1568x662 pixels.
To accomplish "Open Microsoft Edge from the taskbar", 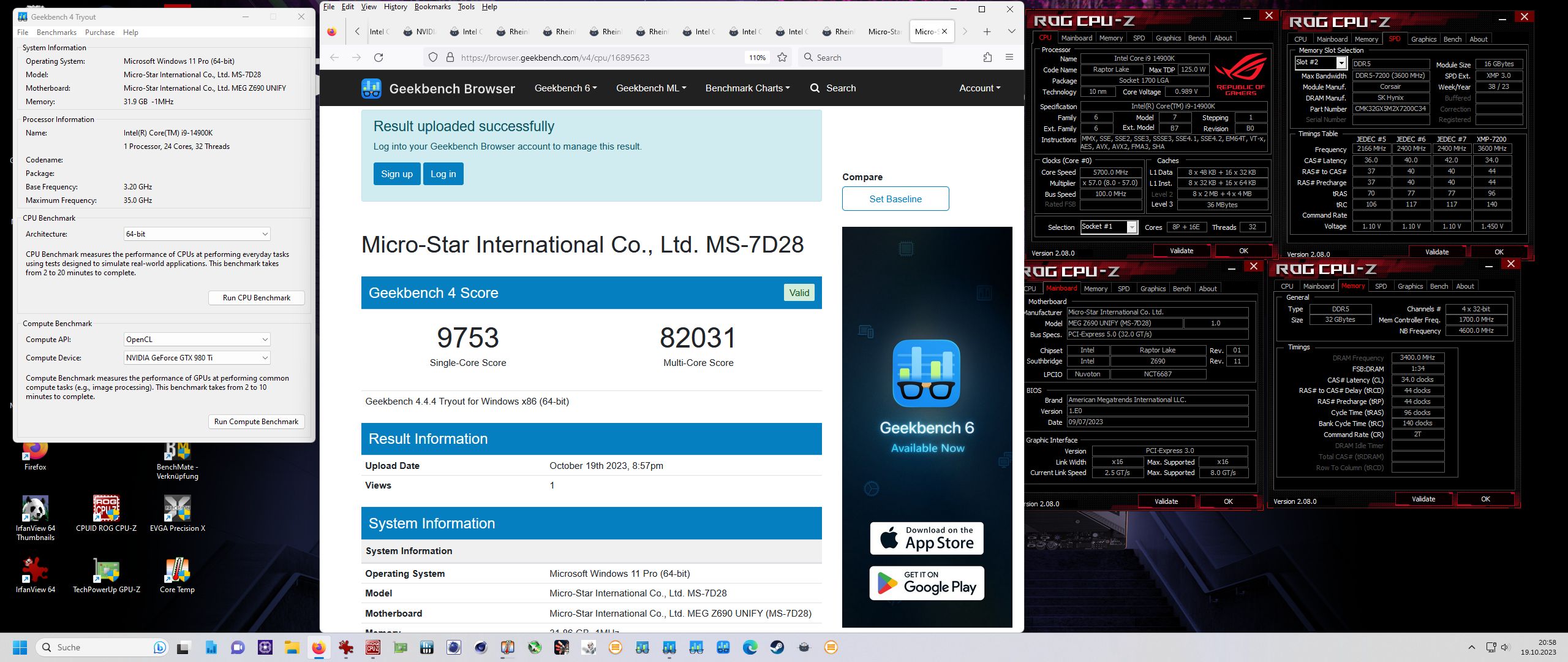I will point(750,647).
